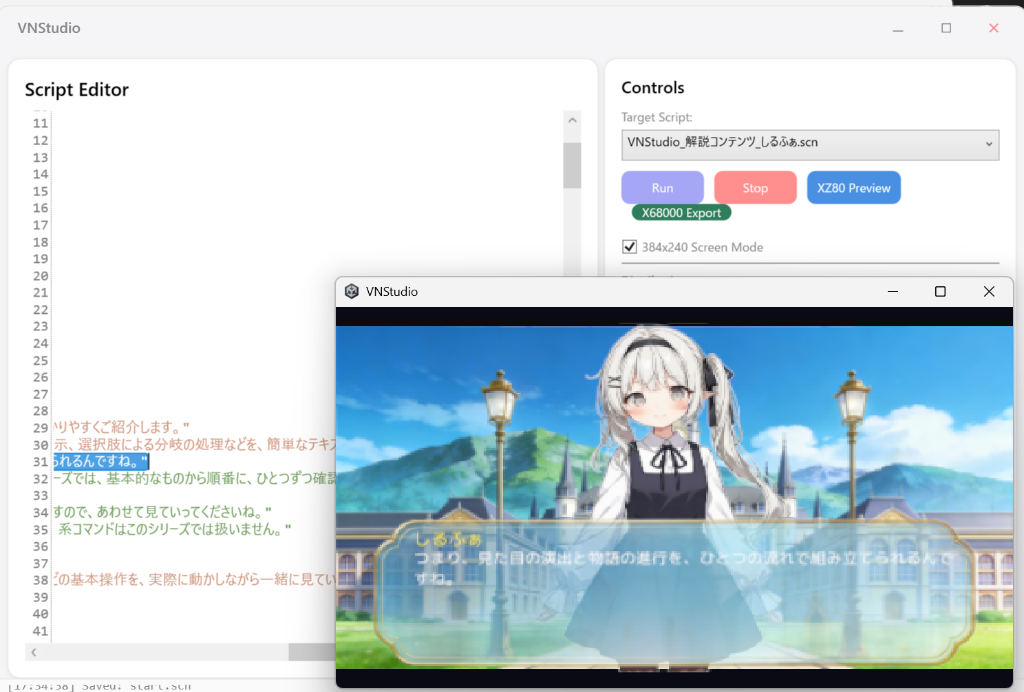This screenshot has height=692, width=1024.
Task: Minimize the main VNStudio window
Action: (898, 29)
